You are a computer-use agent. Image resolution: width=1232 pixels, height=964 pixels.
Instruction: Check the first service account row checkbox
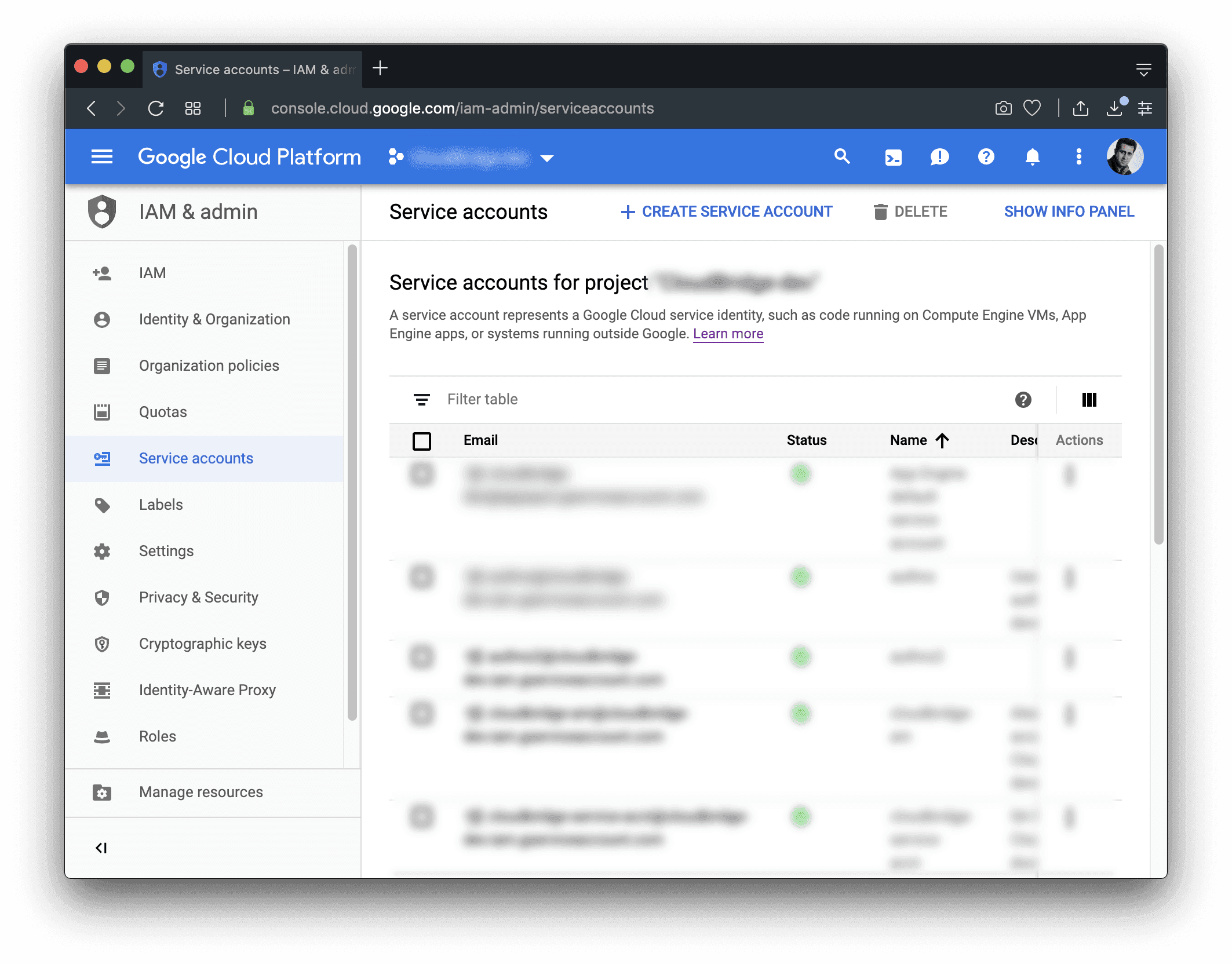422,474
